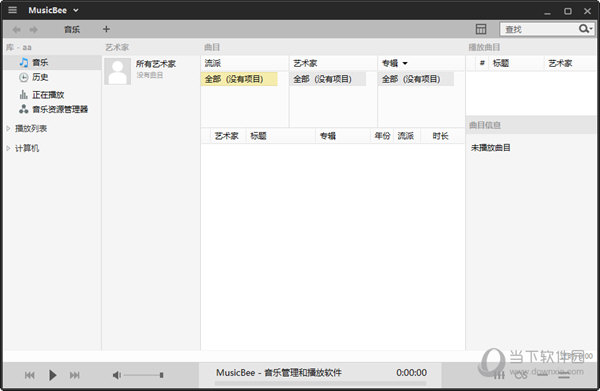Click the track progress bar under the title

320,383
